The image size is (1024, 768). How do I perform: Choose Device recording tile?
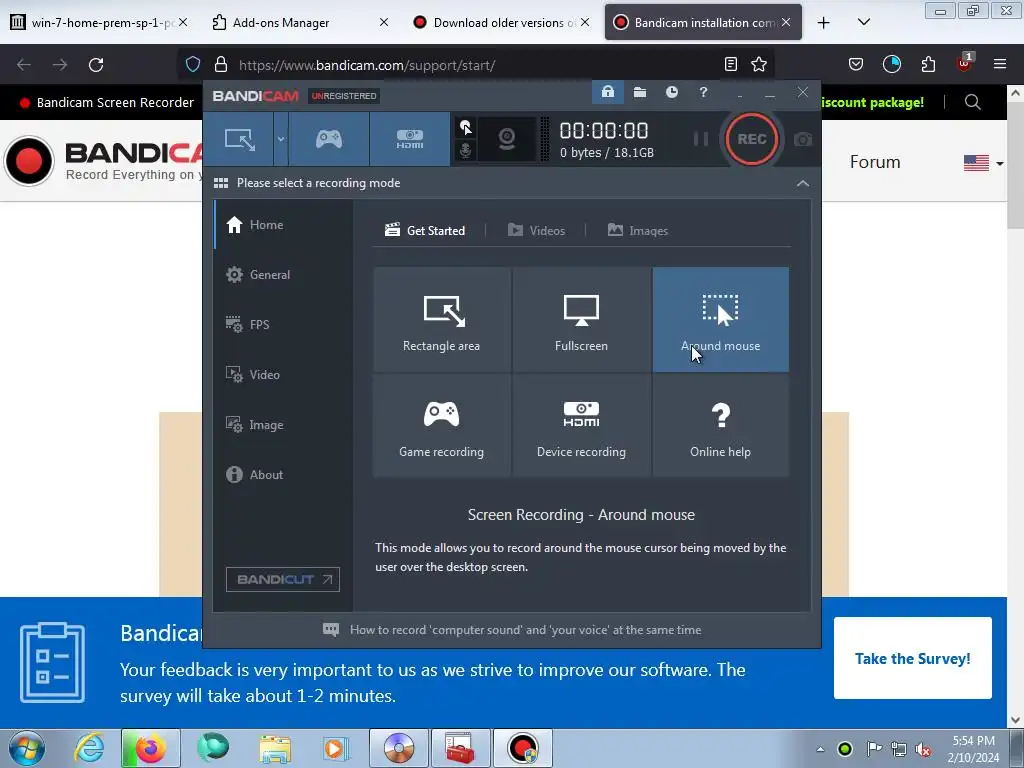coord(581,426)
